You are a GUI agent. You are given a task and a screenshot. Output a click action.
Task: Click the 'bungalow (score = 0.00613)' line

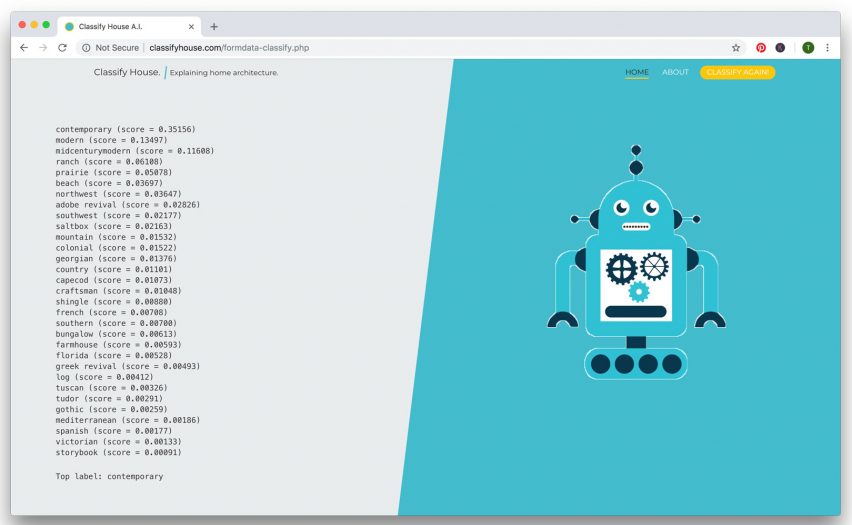point(116,334)
